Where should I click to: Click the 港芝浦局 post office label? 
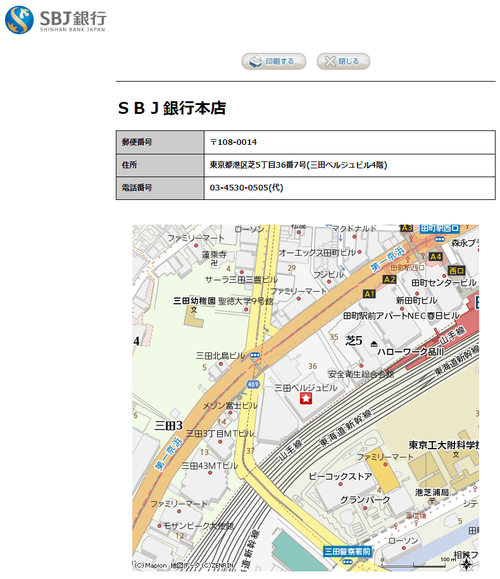pos(432,492)
